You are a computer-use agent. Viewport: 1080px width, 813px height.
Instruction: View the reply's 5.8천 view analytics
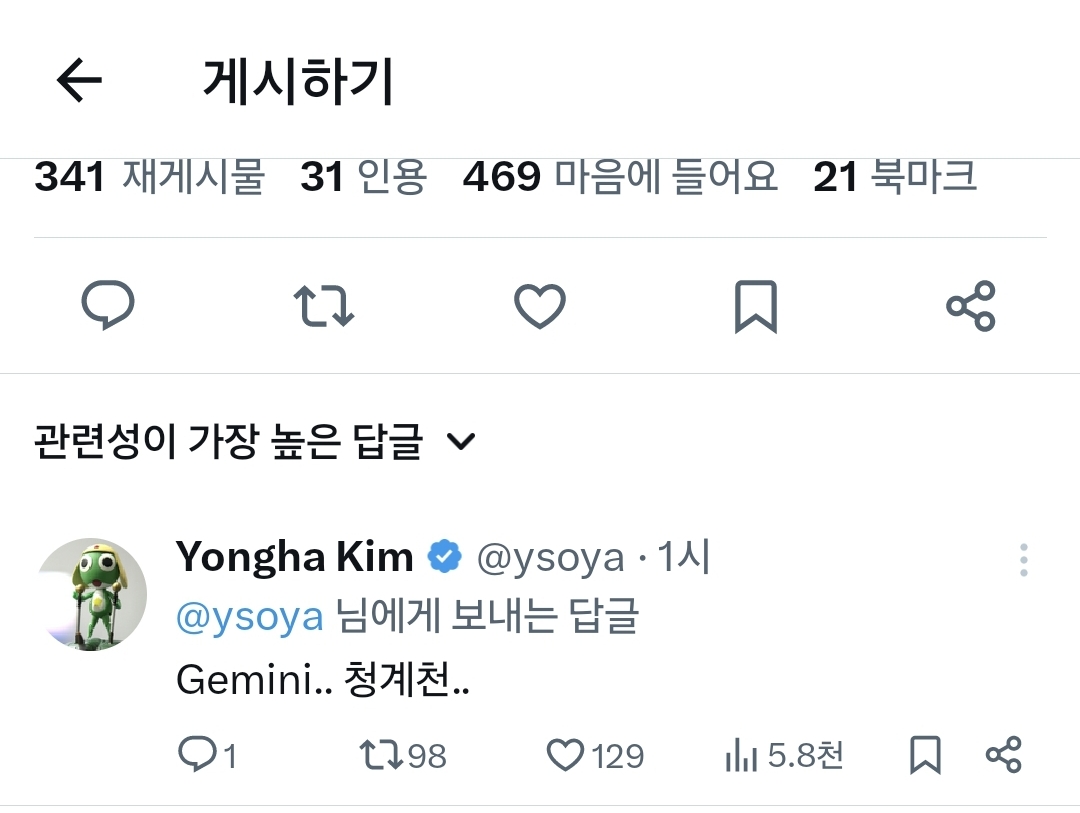(x=783, y=756)
